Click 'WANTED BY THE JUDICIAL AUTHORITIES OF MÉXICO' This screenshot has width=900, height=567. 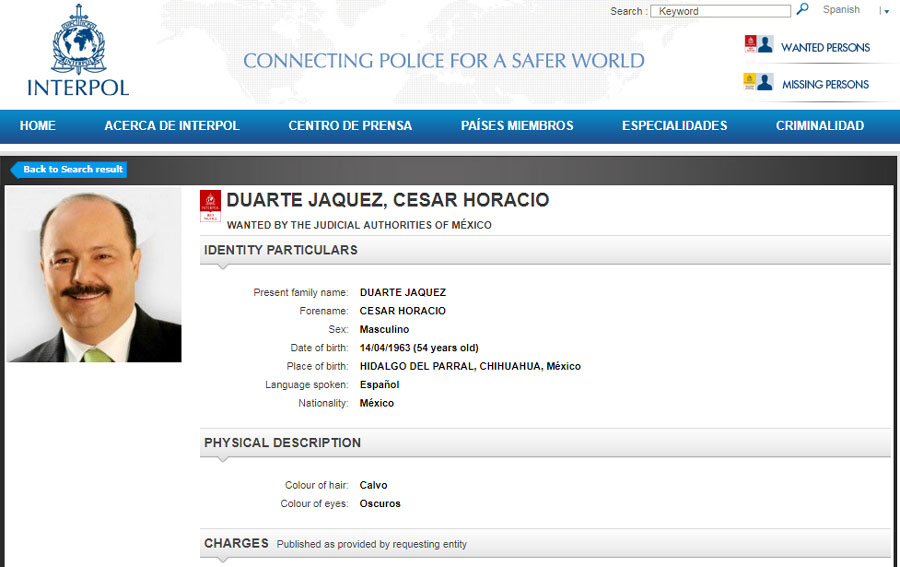[359, 225]
